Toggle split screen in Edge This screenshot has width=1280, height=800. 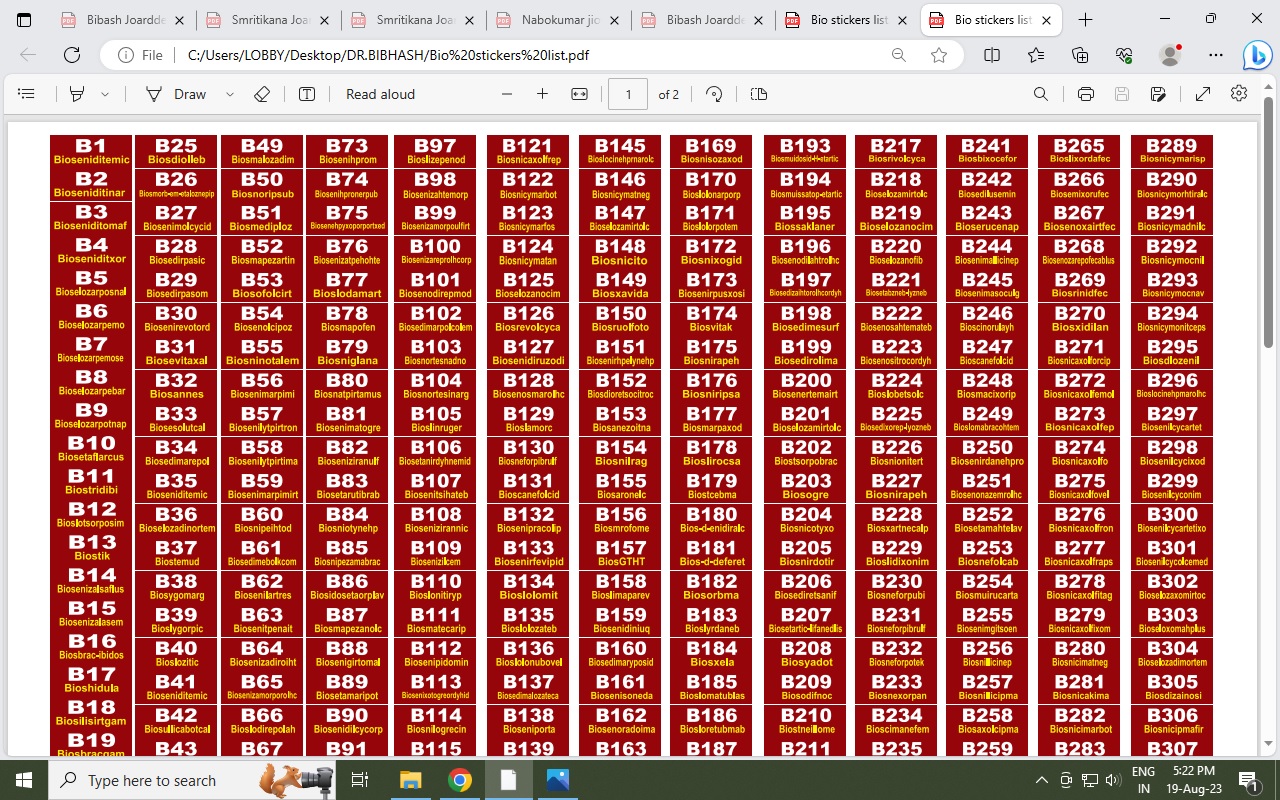click(x=992, y=56)
